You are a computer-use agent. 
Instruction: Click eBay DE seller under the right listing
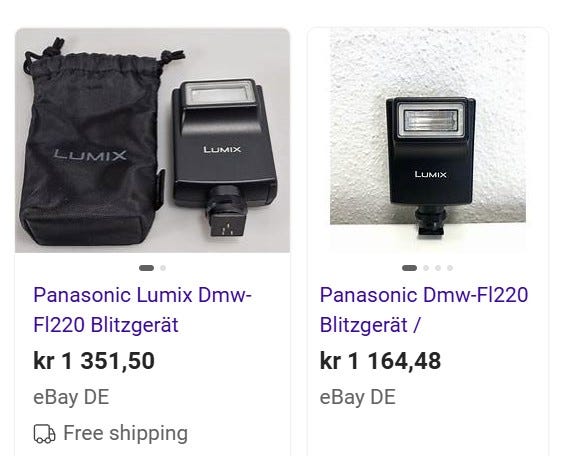tap(358, 397)
